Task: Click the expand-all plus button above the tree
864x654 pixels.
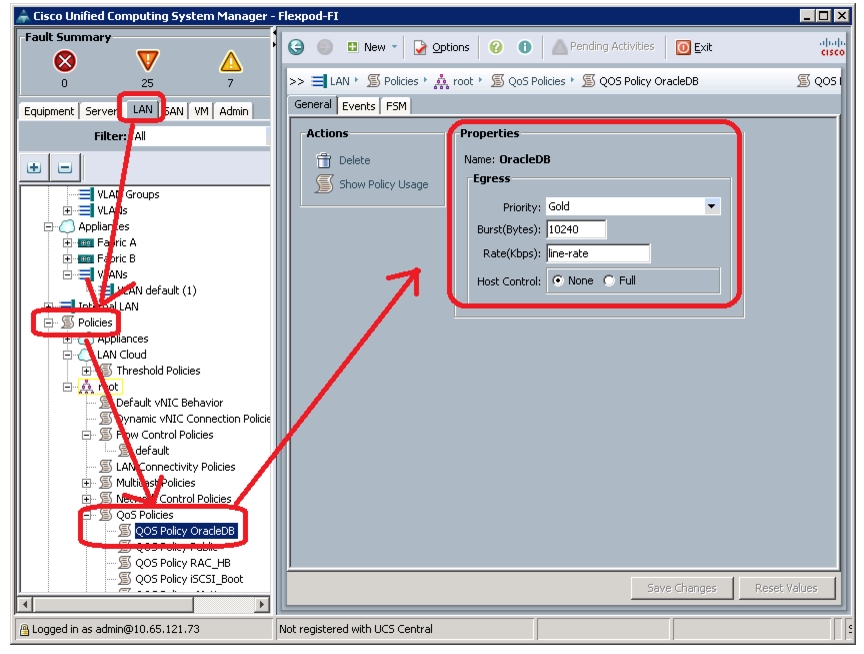Action: pos(34,167)
